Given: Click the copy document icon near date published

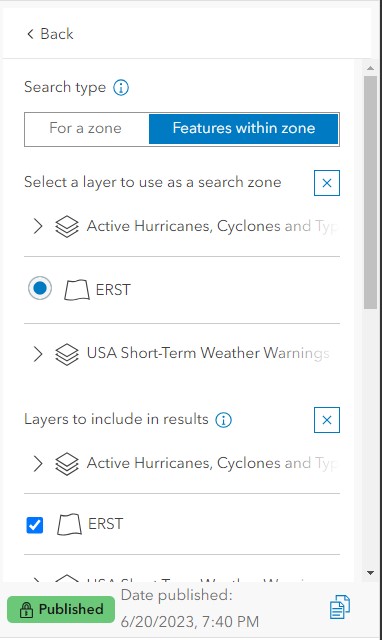Looking at the screenshot, I should click(x=340, y=607).
